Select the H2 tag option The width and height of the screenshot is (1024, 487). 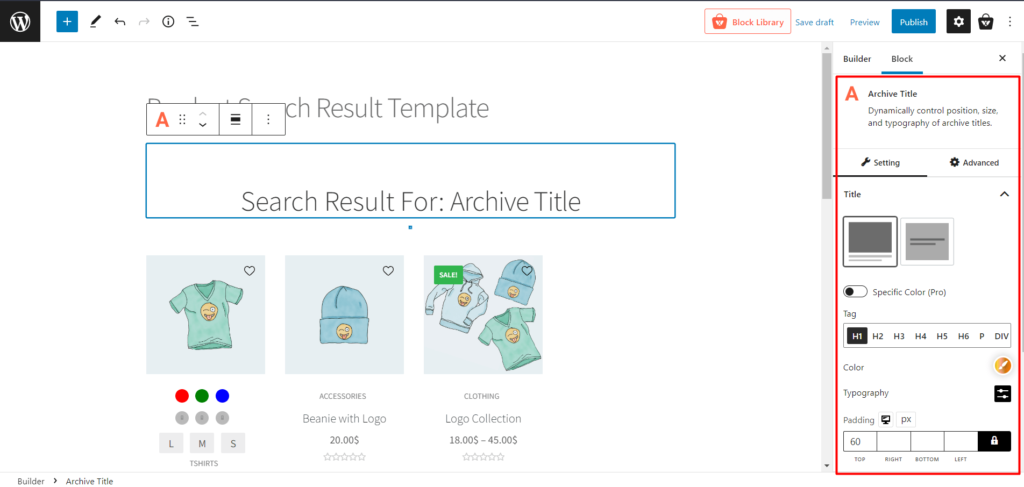tap(878, 336)
